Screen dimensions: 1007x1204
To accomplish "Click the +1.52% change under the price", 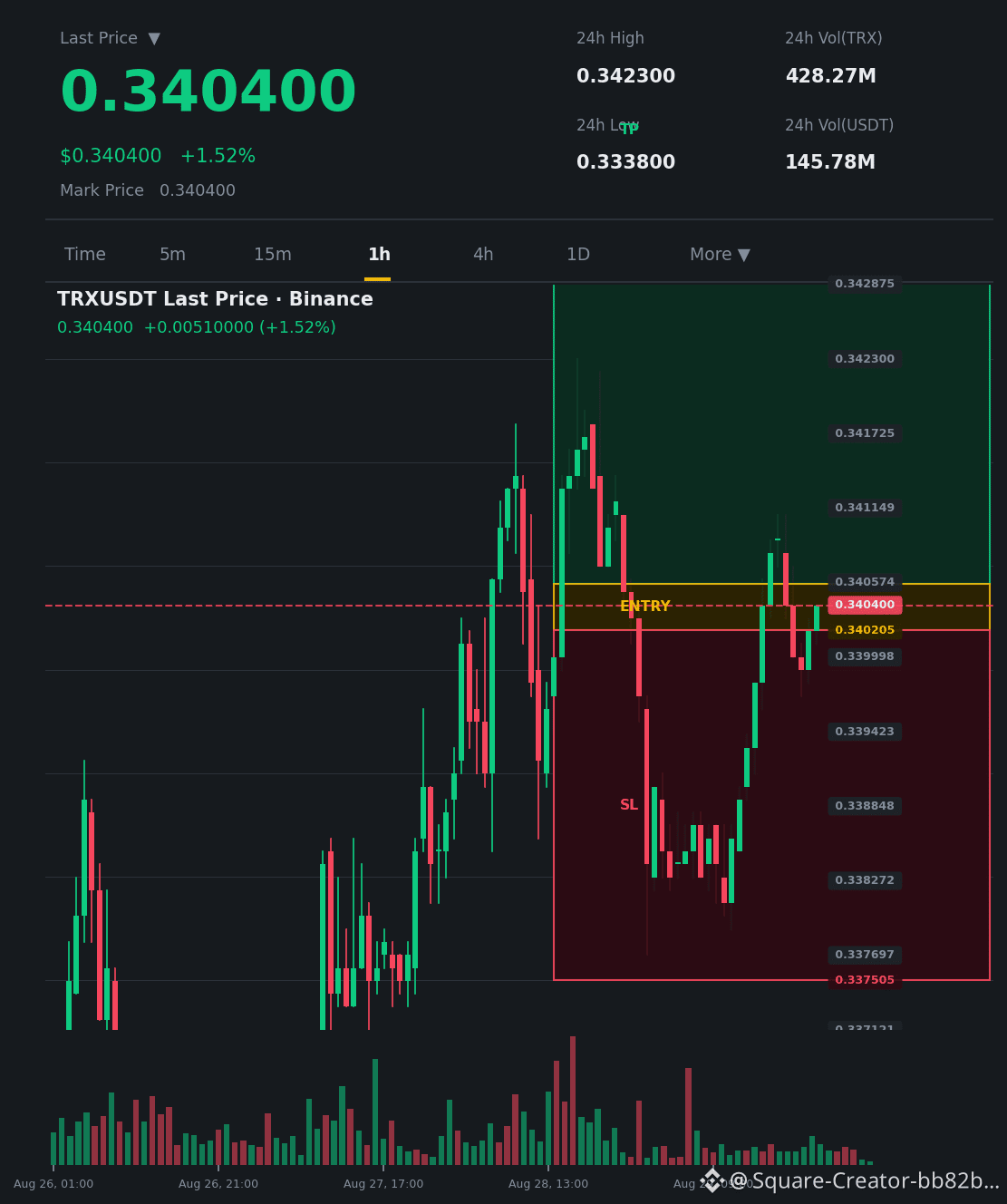I will (218, 156).
